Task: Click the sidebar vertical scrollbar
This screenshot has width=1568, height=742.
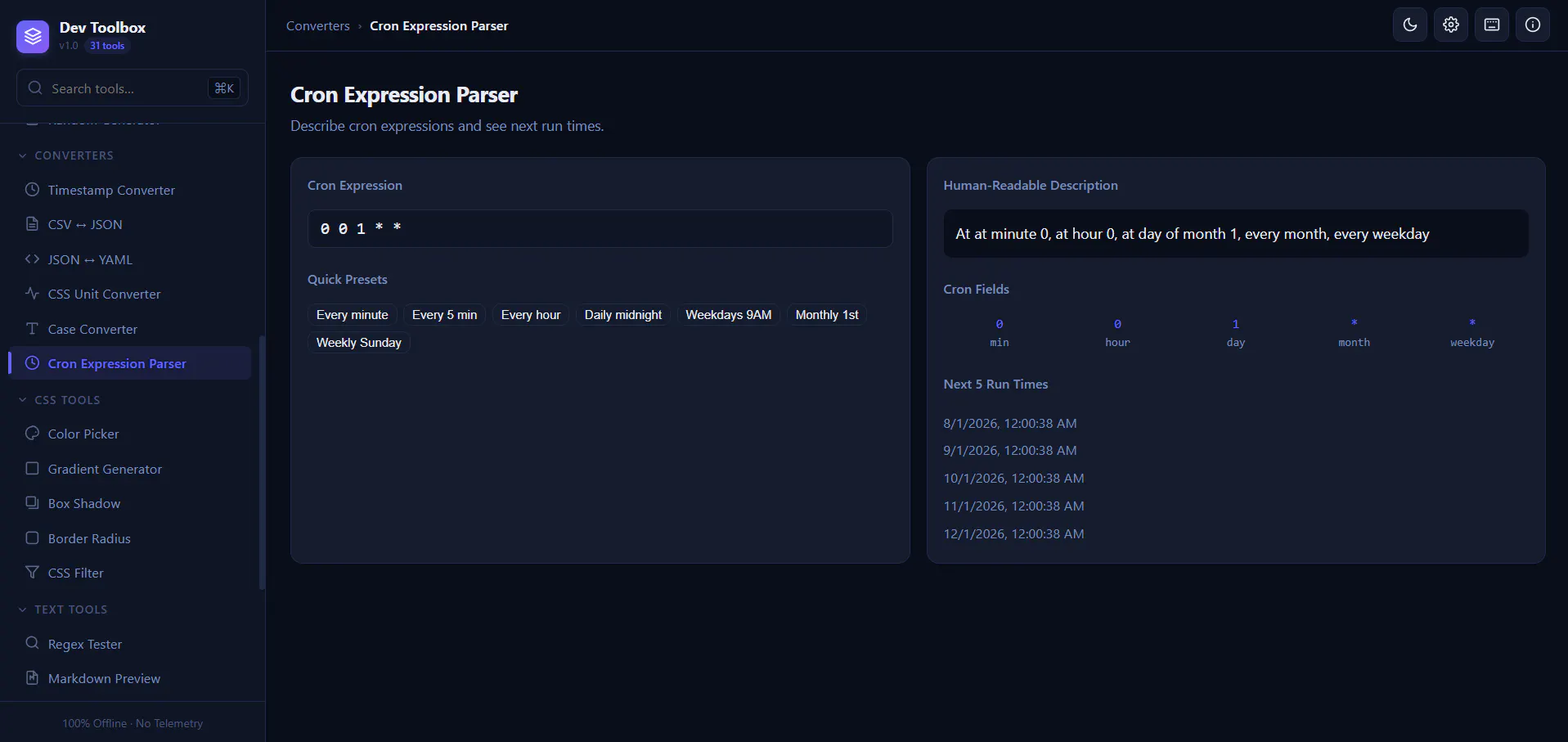Action: [262, 462]
